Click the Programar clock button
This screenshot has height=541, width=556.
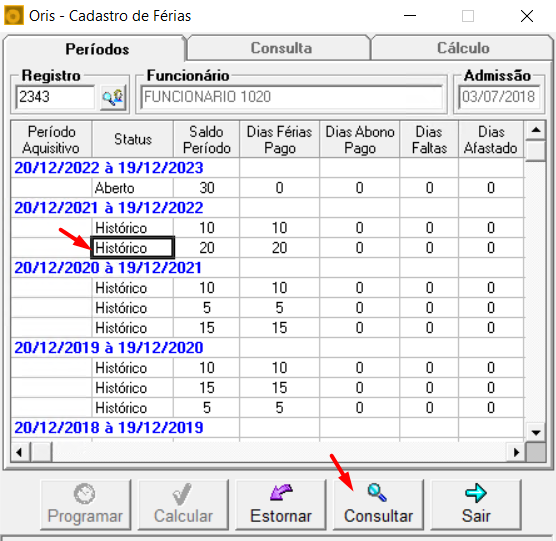pos(85,504)
